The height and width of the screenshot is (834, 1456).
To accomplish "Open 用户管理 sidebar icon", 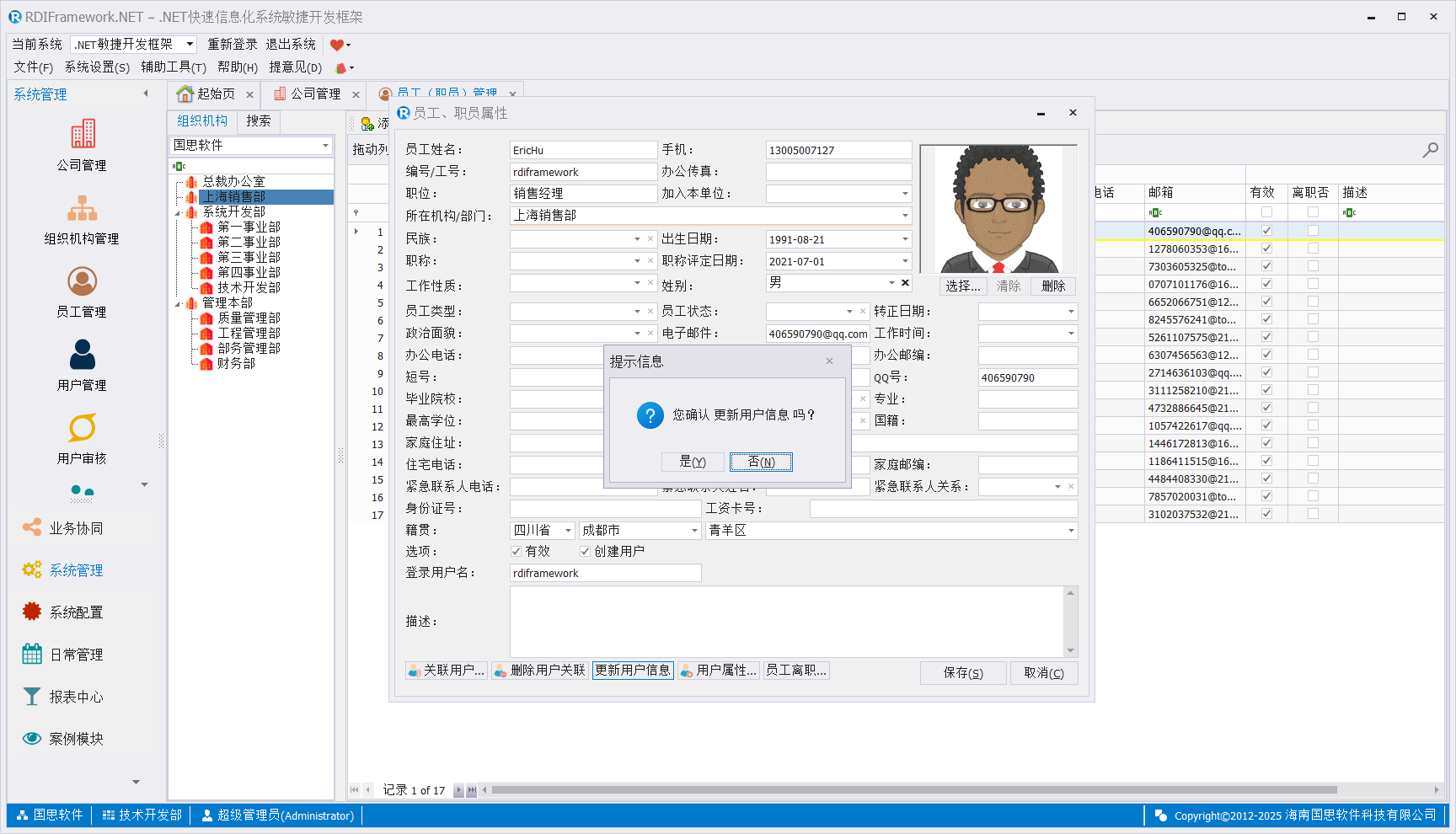I will point(82,355).
